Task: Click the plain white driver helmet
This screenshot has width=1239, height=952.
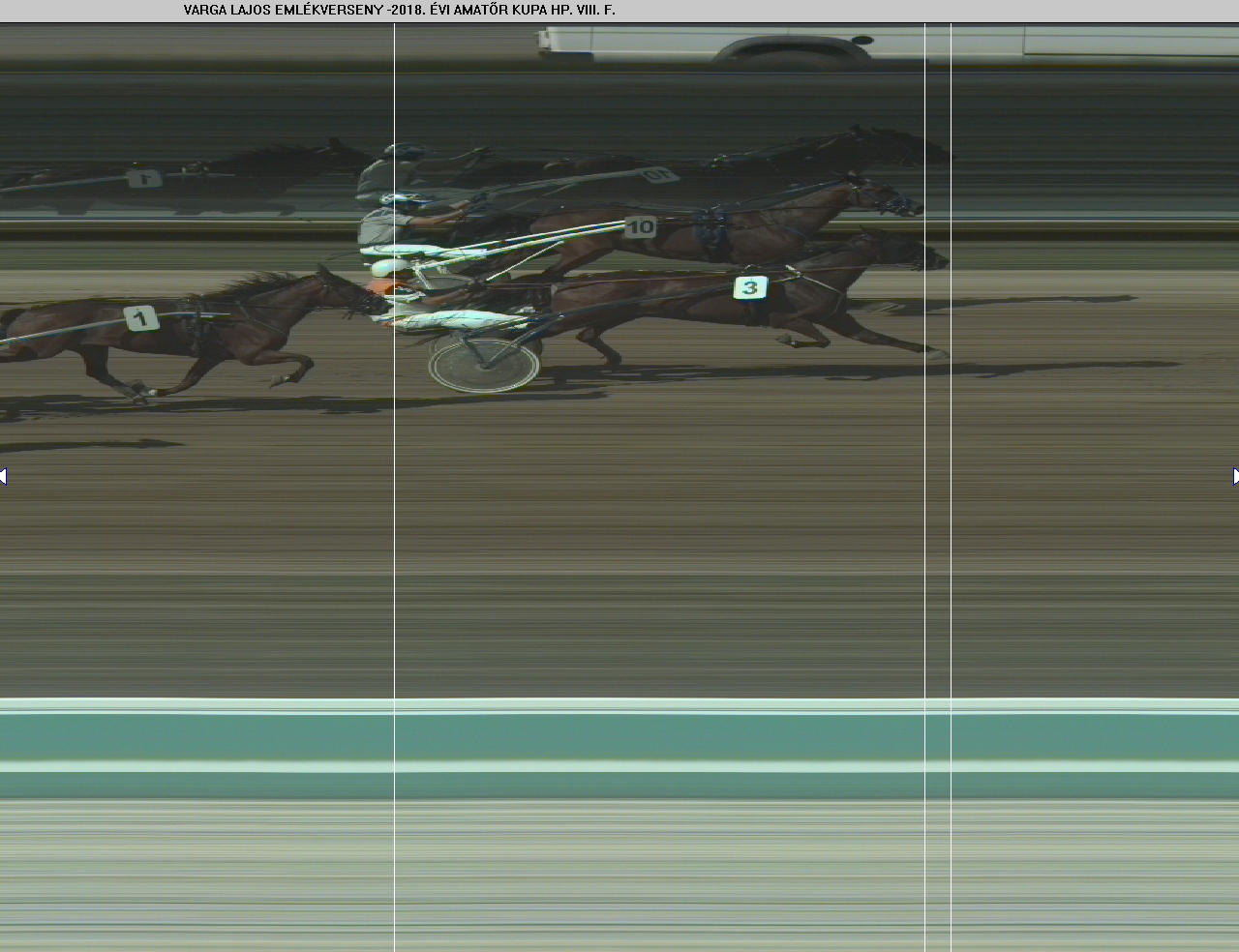Action: click(x=390, y=267)
